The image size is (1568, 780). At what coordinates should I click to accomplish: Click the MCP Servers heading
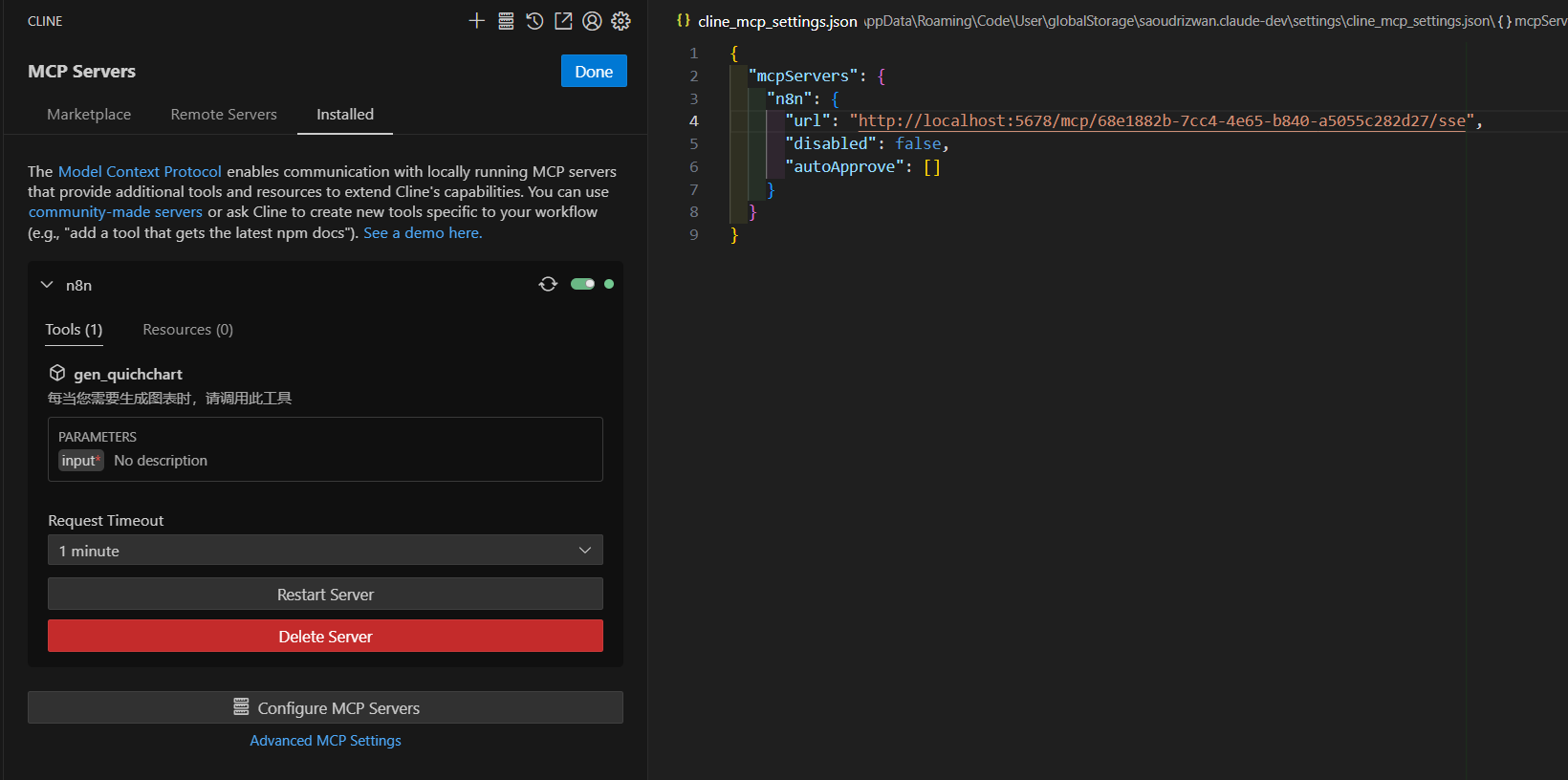click(x=81, y=72)
